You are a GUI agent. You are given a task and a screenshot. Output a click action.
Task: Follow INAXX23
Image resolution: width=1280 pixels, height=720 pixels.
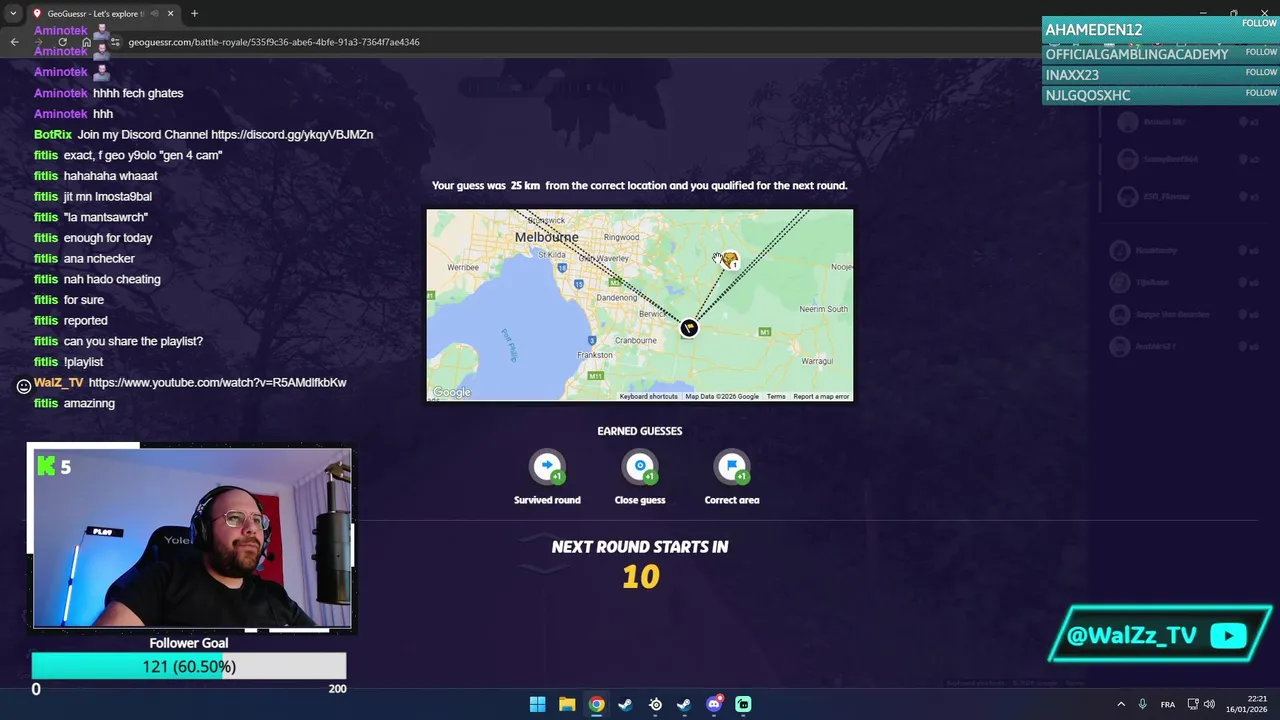point(1260,72)
